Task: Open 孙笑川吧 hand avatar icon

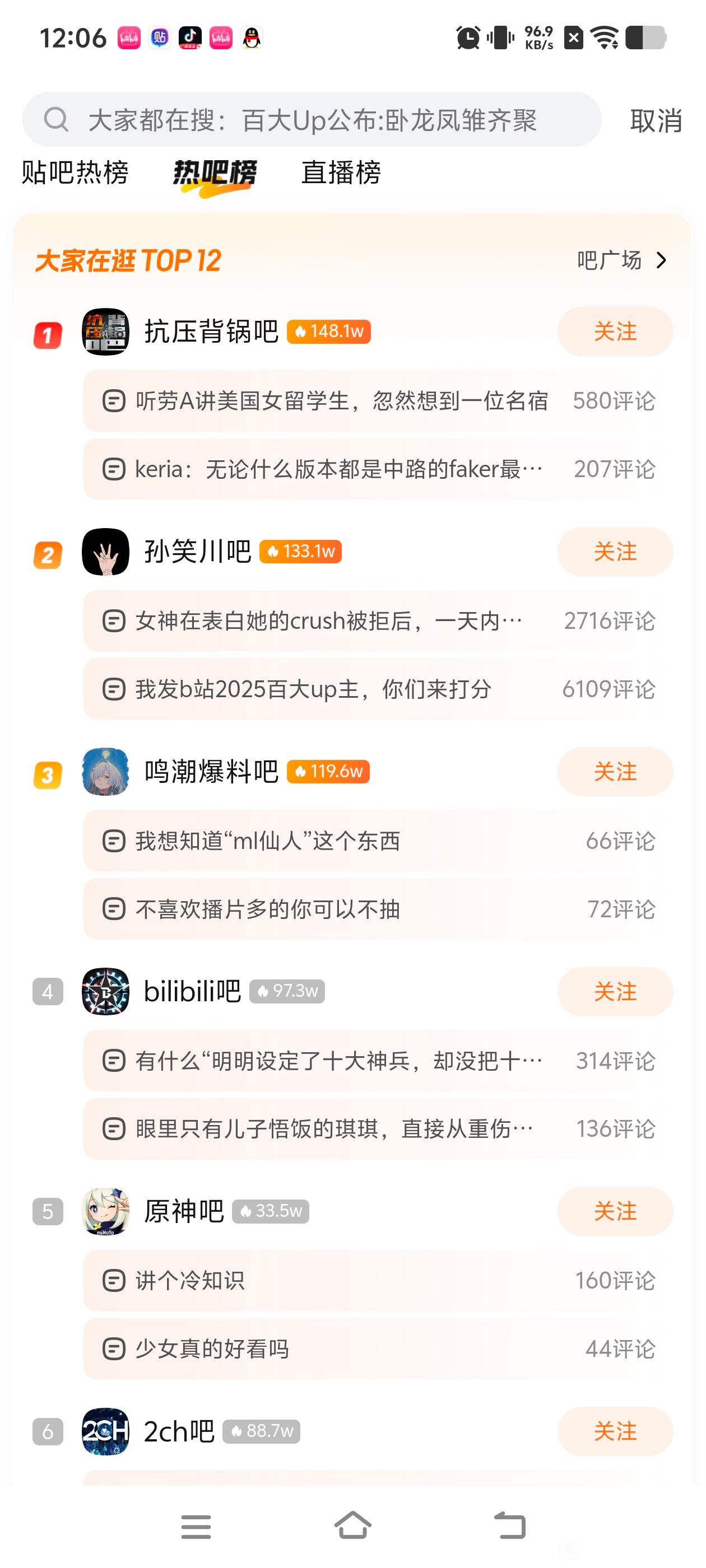Action: tap(105, 552)
